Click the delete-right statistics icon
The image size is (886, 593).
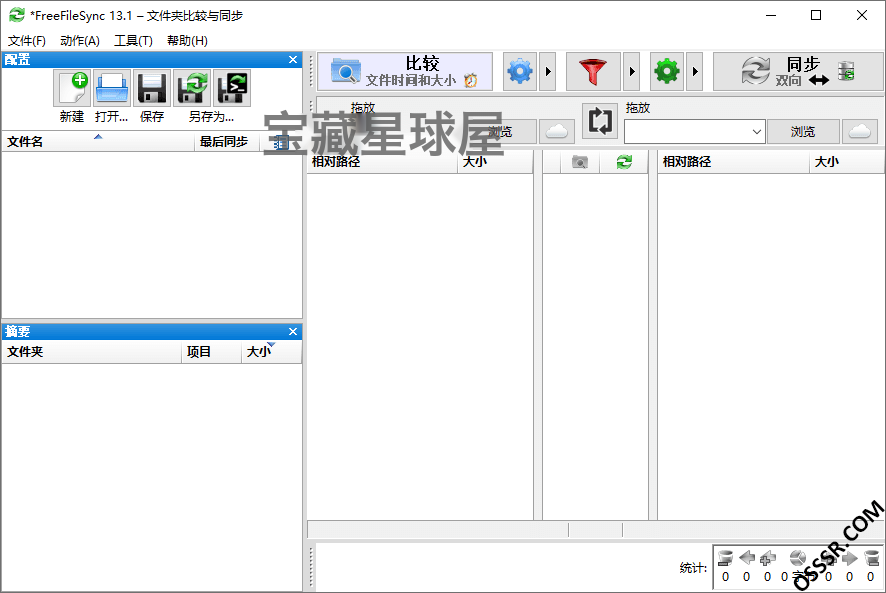tap(871, 558)
